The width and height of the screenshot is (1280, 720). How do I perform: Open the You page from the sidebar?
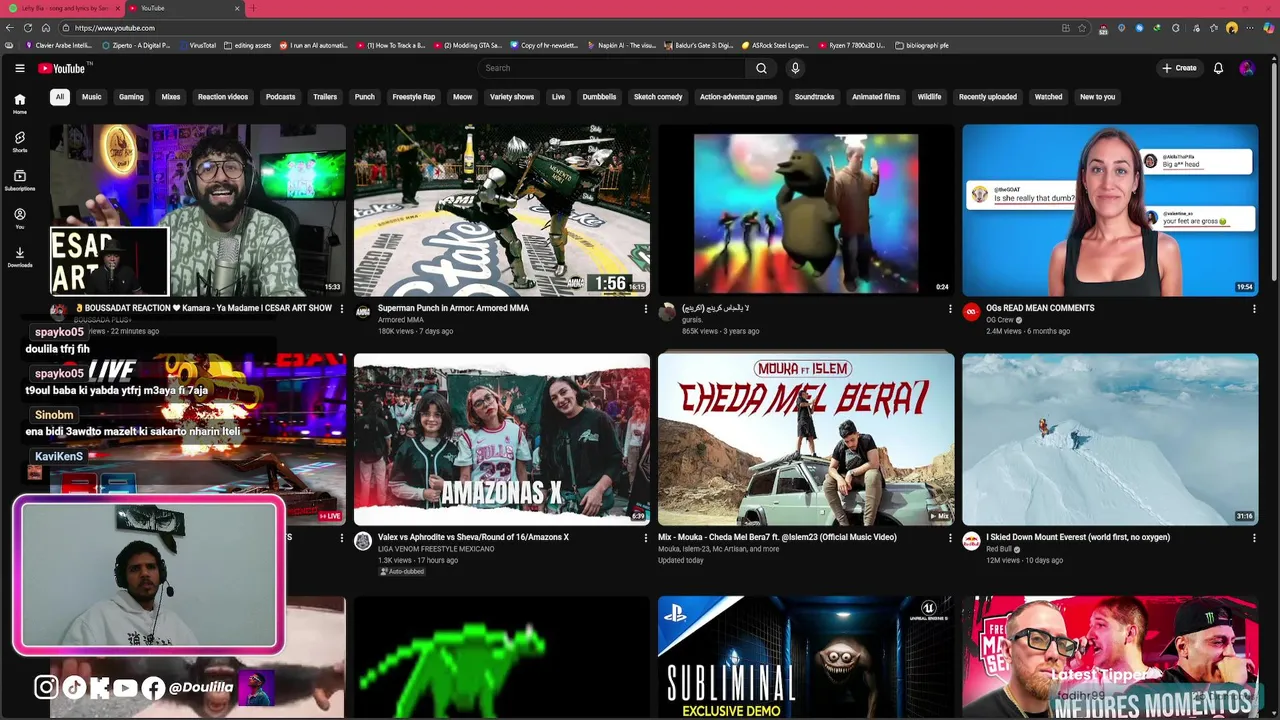point(20,218)
